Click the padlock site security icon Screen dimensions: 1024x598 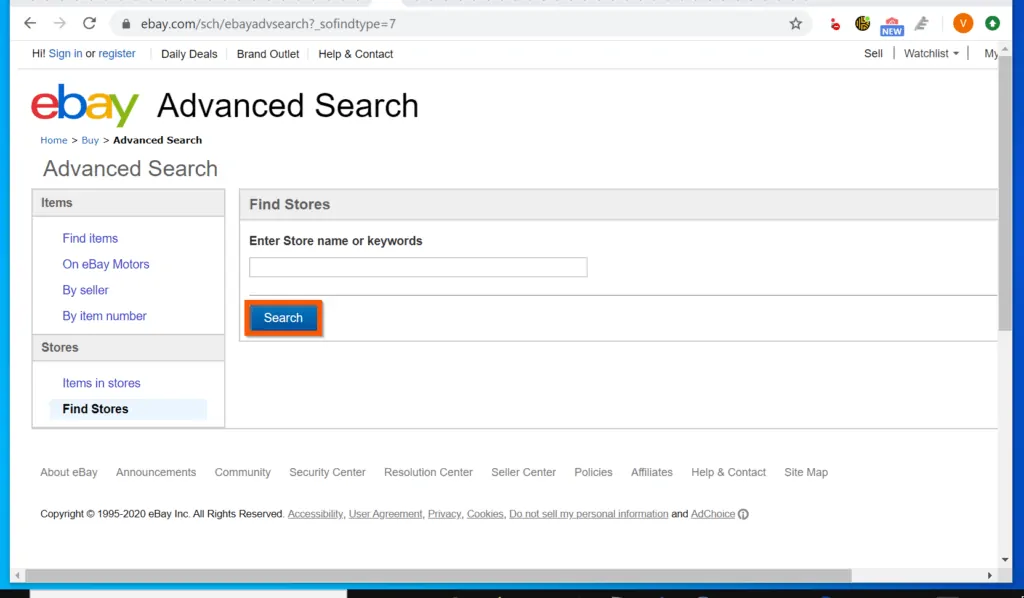tap(125, 24)
